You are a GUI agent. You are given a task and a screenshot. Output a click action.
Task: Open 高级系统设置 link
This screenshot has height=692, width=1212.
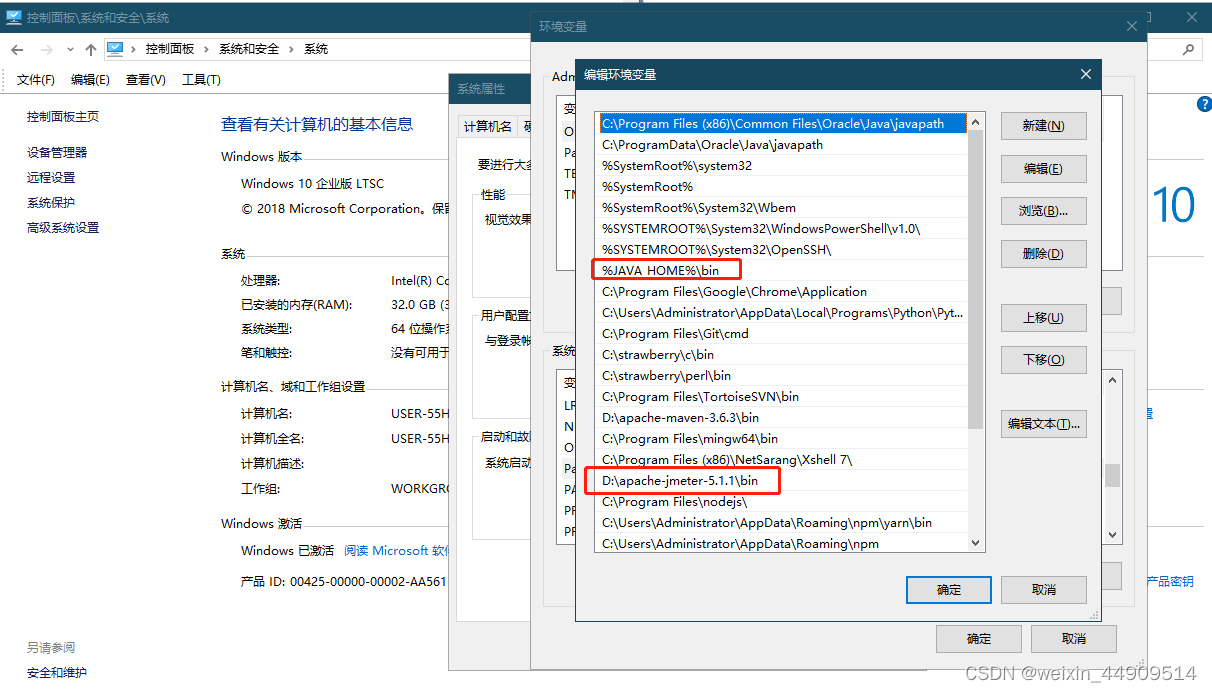click(63, 227)
